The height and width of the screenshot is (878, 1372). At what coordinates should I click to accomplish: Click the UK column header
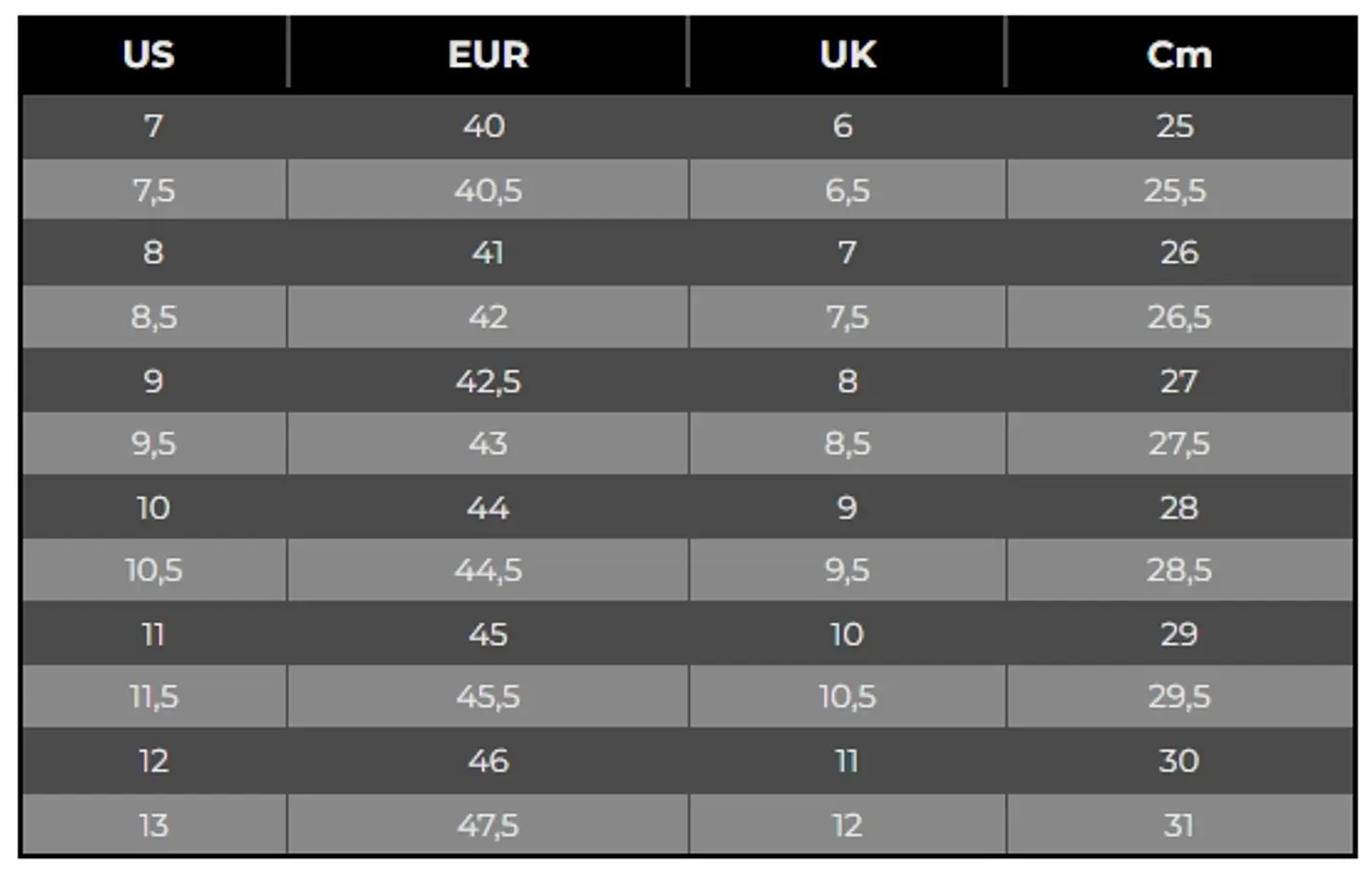tap(847, 54)
